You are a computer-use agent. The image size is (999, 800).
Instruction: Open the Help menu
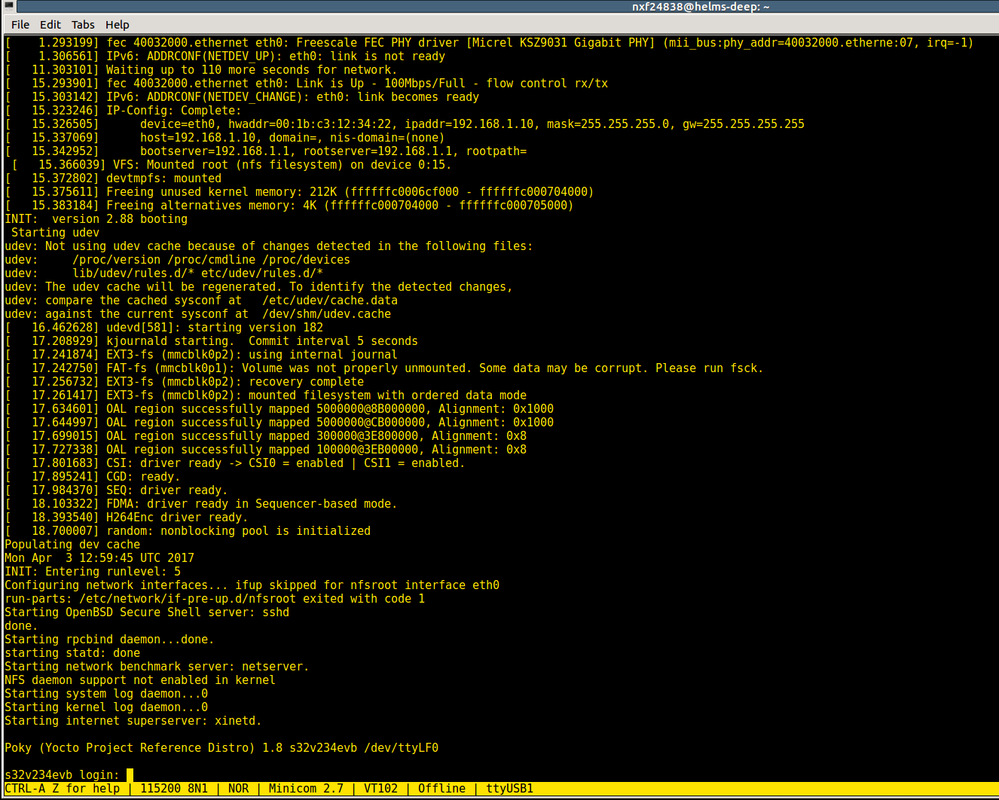click(117, 25)
